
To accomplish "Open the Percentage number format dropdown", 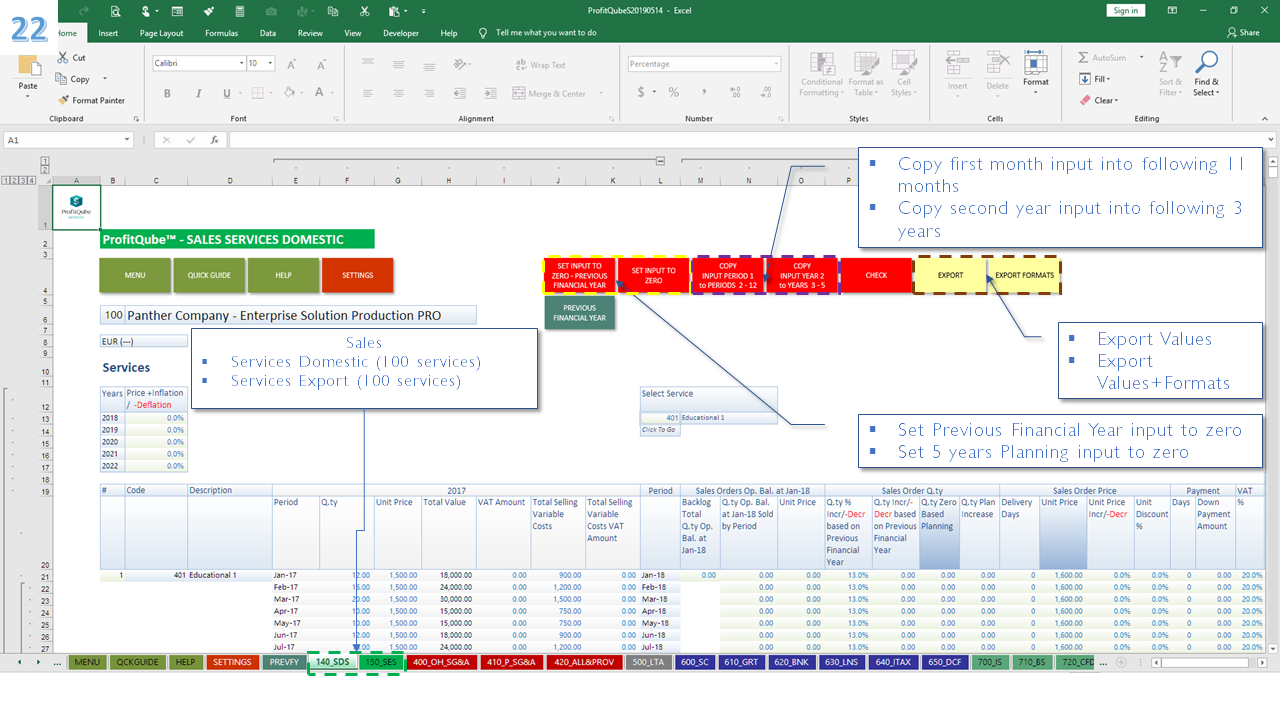I will tap(775, 64).
